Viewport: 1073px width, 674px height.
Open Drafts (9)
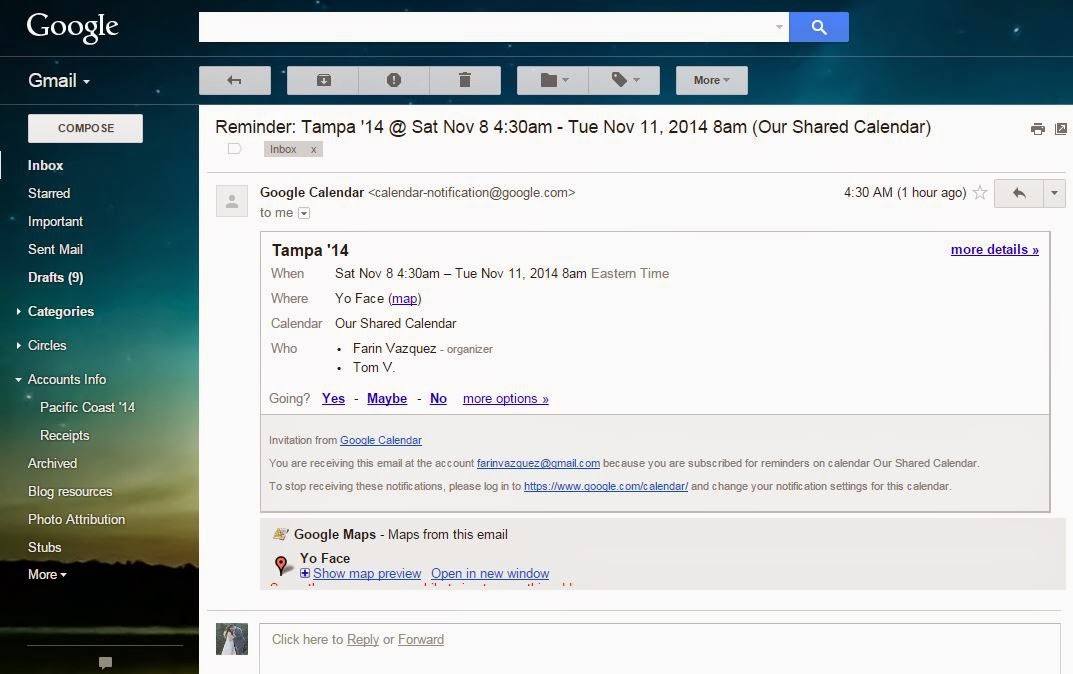point(55,278)
